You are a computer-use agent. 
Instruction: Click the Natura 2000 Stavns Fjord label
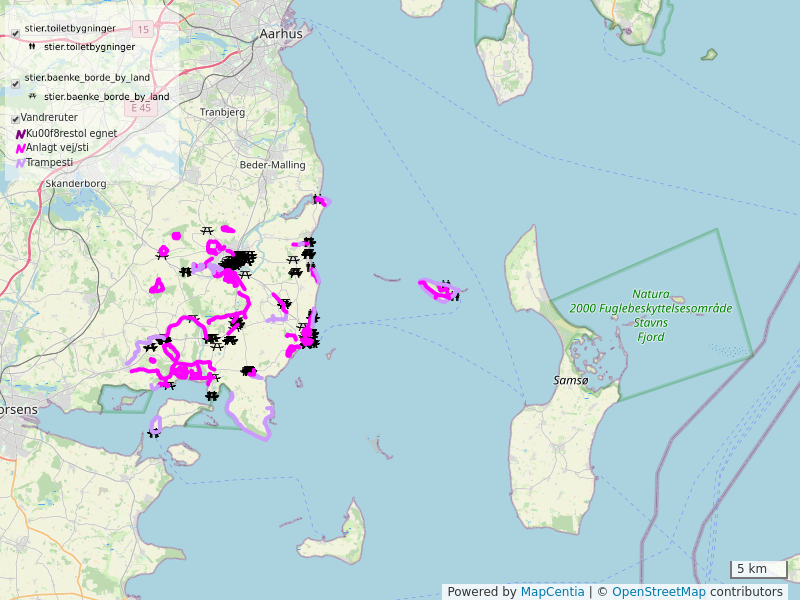click(x=651, y=315)
